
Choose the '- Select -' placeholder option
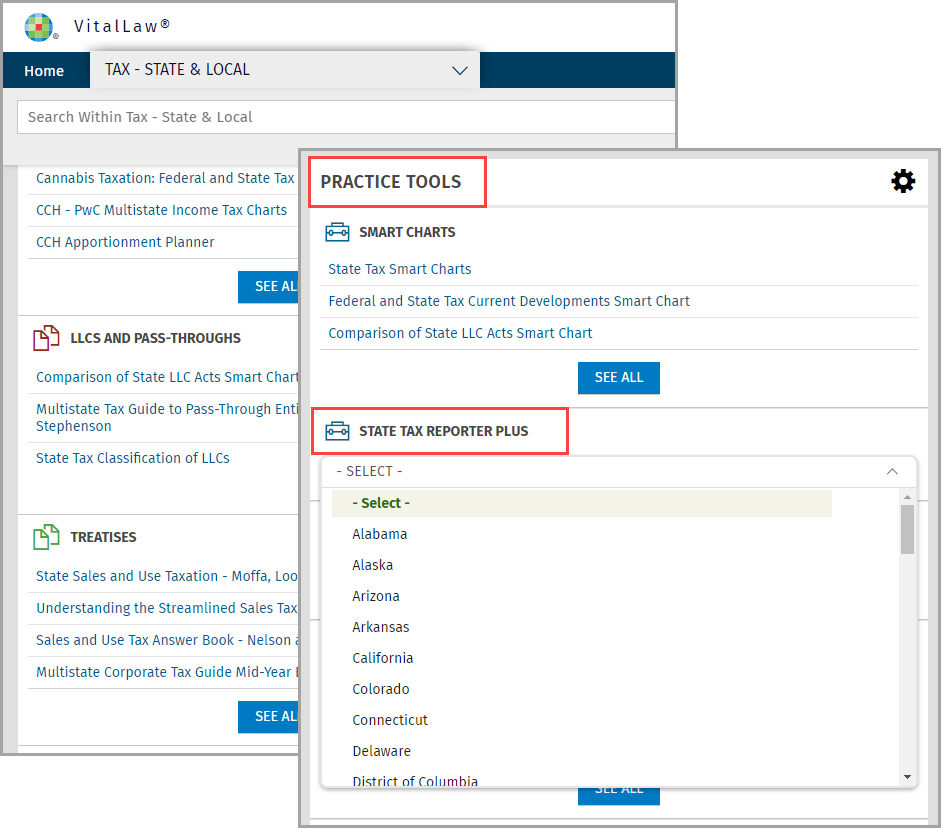pyautogui.click(x=582, y=503)
